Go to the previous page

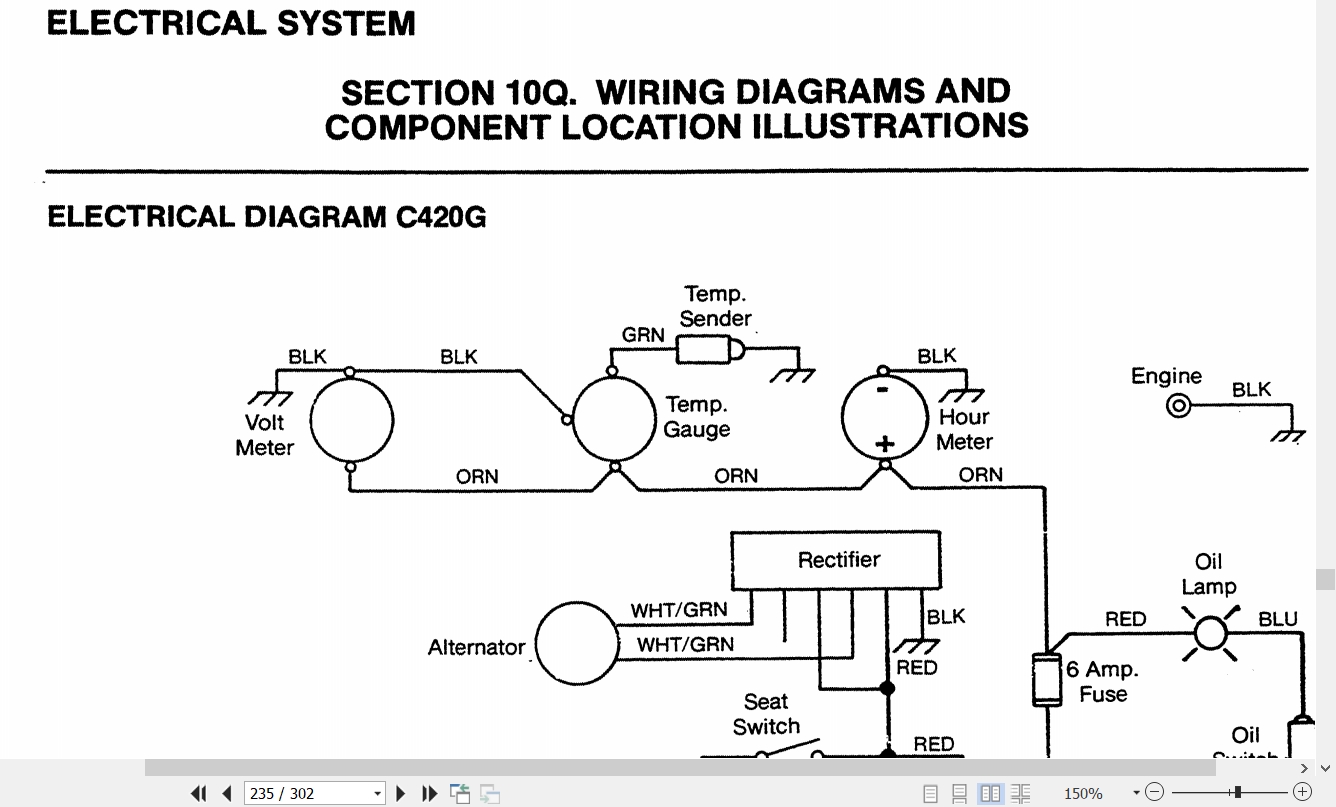227,793
